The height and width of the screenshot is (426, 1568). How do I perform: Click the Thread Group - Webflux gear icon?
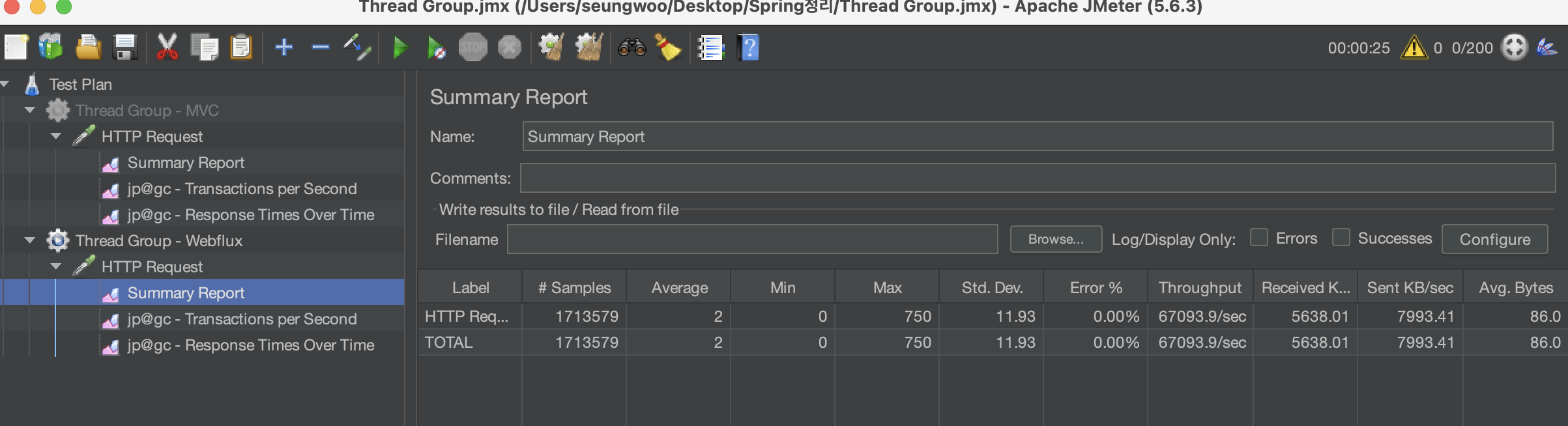click(57, 240)
